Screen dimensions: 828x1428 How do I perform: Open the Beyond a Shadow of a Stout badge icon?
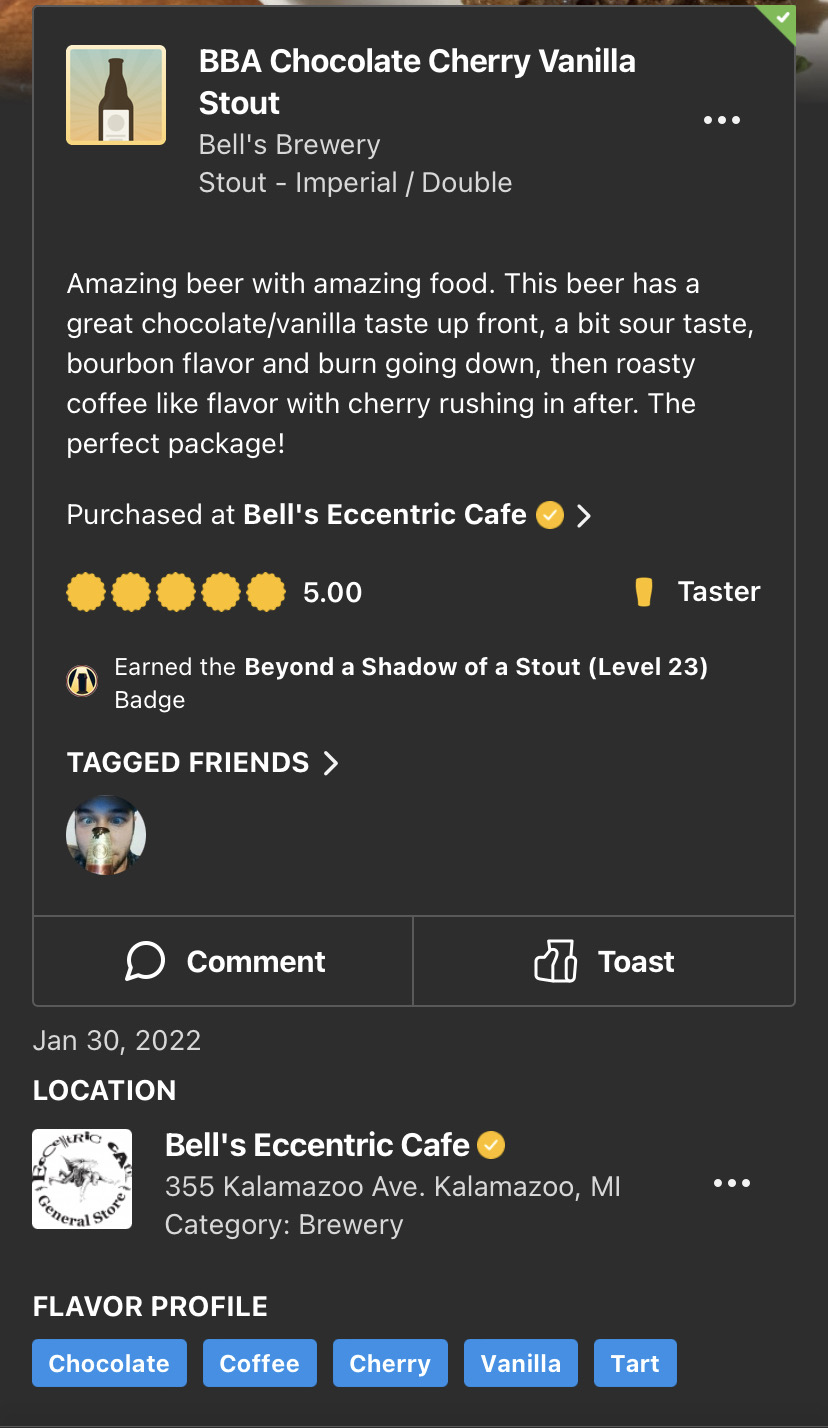[82, 681]
